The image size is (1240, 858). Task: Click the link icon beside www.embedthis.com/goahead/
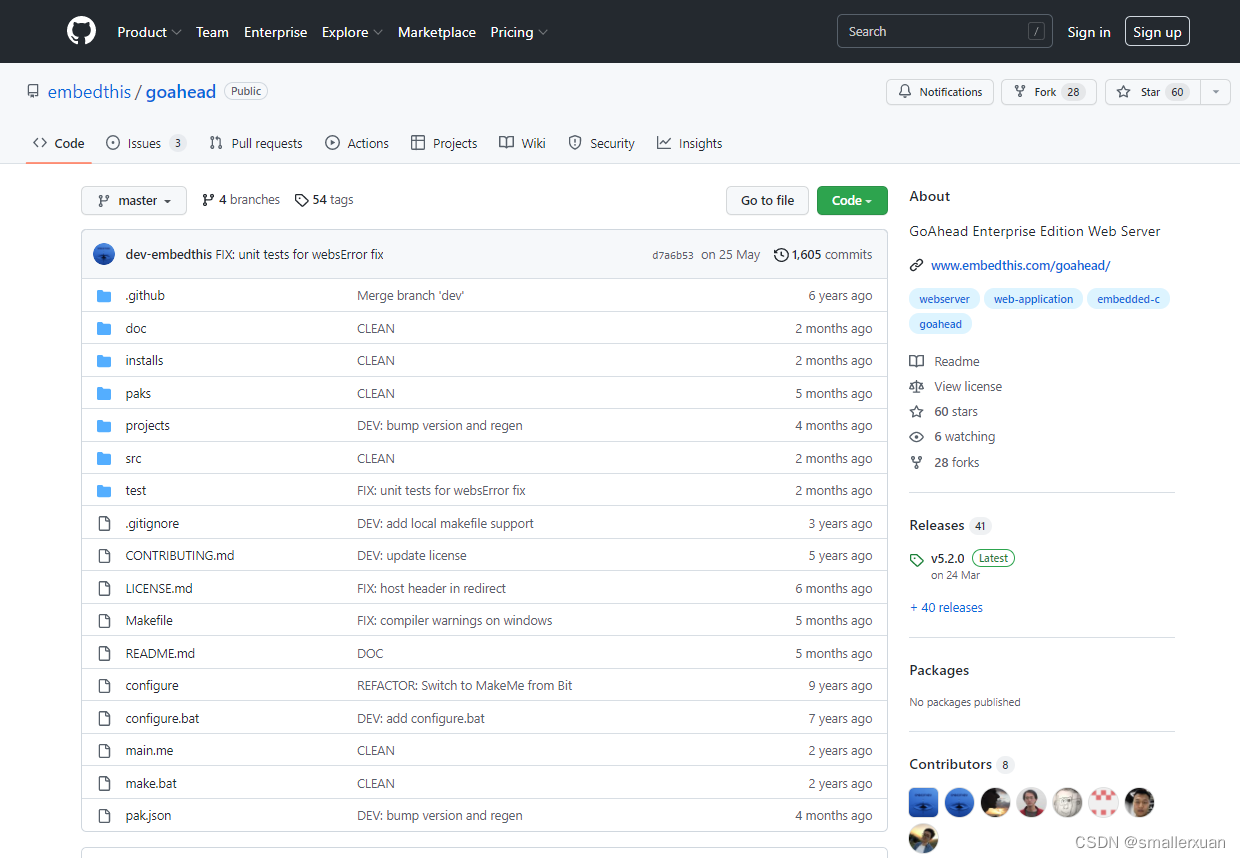tap(916, 266)
